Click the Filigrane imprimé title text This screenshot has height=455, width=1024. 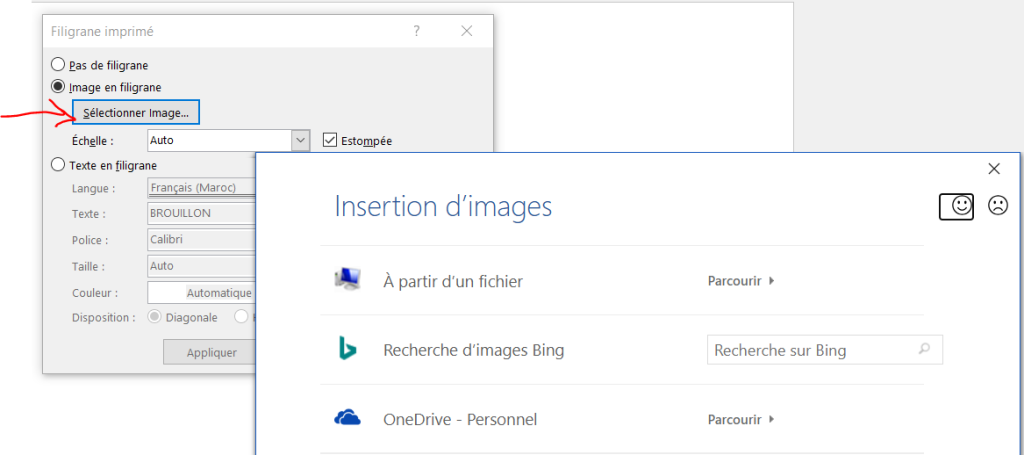103,31
